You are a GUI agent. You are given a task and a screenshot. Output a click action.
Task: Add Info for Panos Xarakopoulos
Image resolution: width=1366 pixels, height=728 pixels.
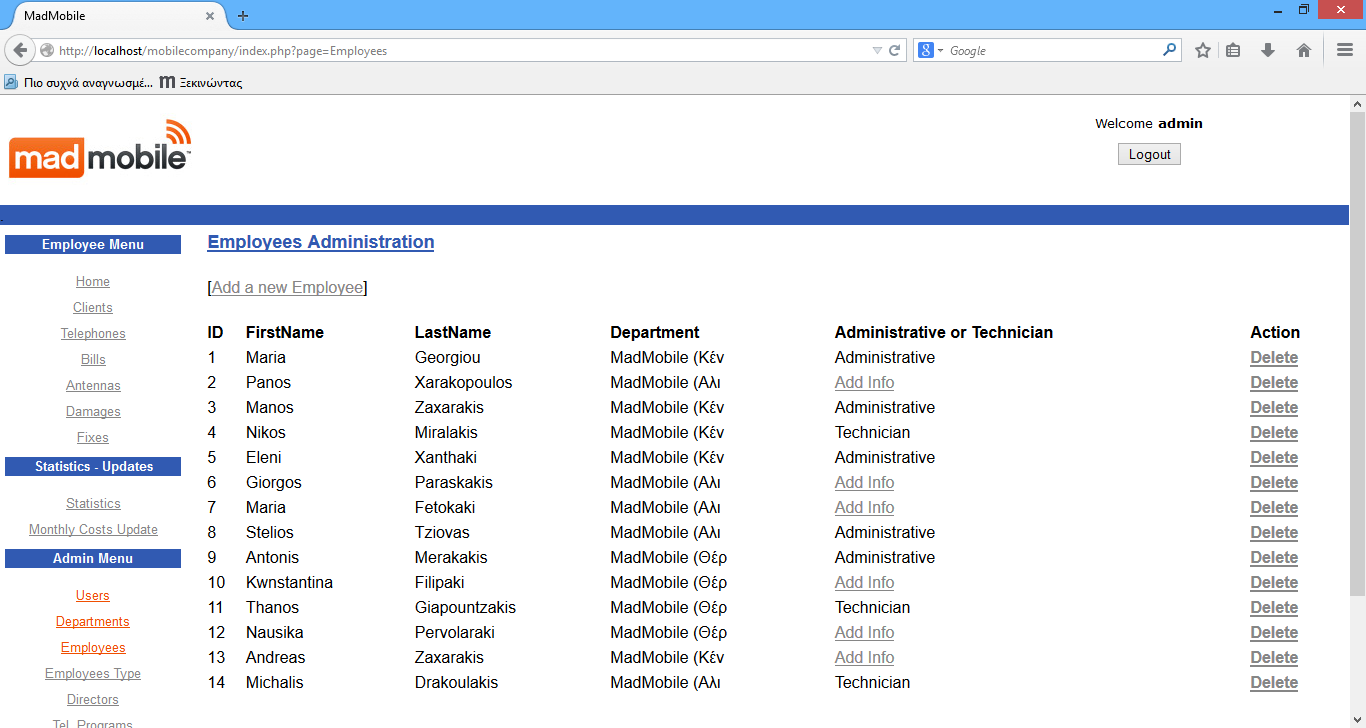click(x=864, y=383)
